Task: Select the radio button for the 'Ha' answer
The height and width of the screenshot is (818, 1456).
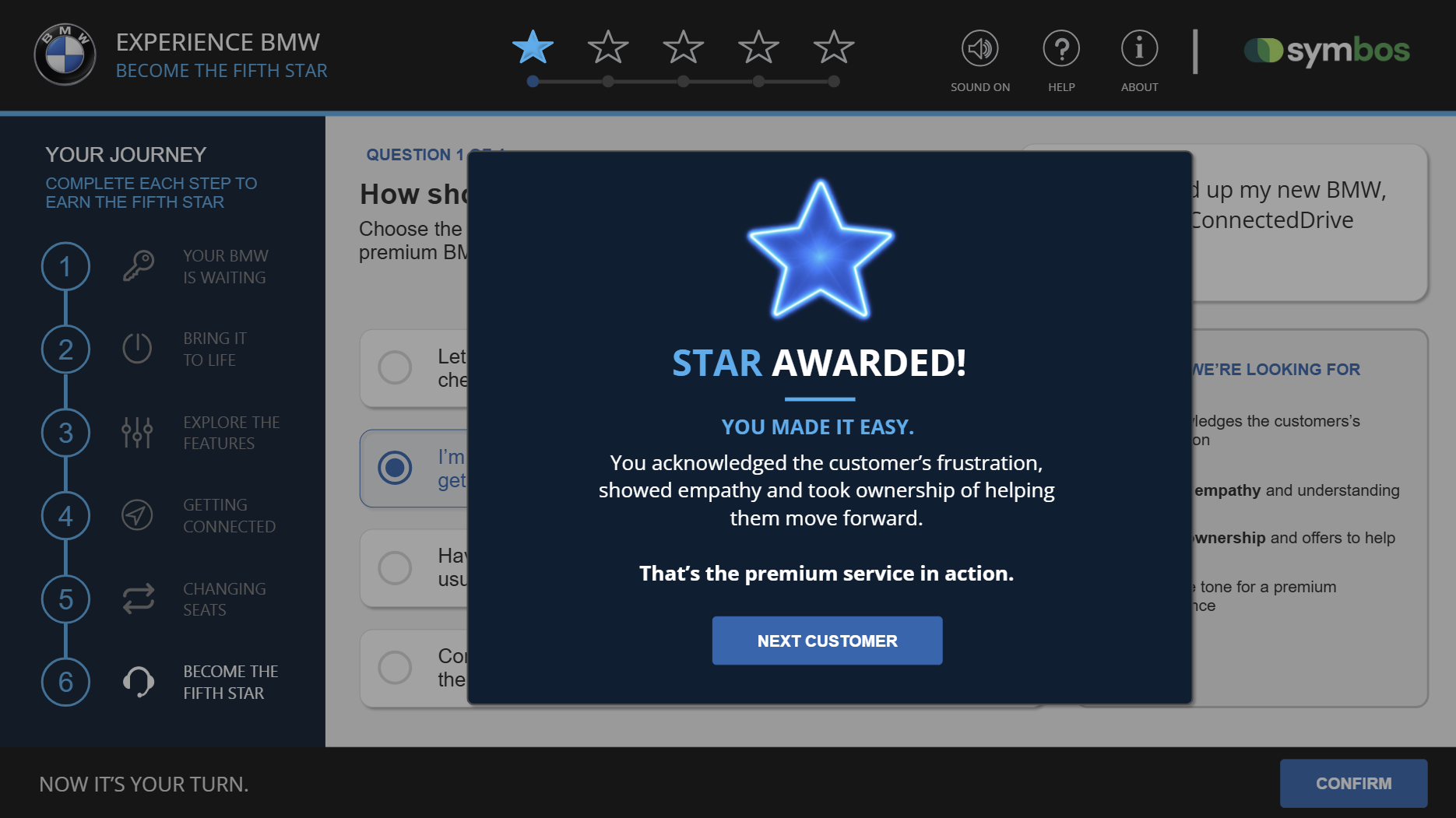Action: [x=395, y=567]
